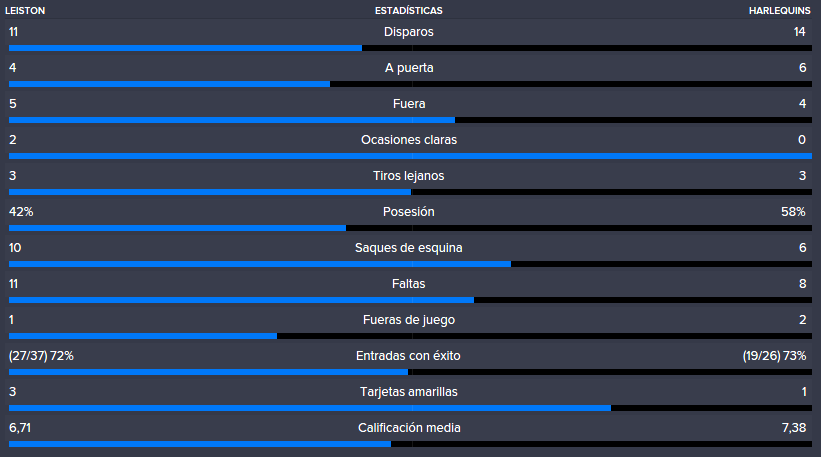Click the blue Disparos progress bar
This screenshot has width=821, height=457.
pyautogui.click(x=185, y=48)
